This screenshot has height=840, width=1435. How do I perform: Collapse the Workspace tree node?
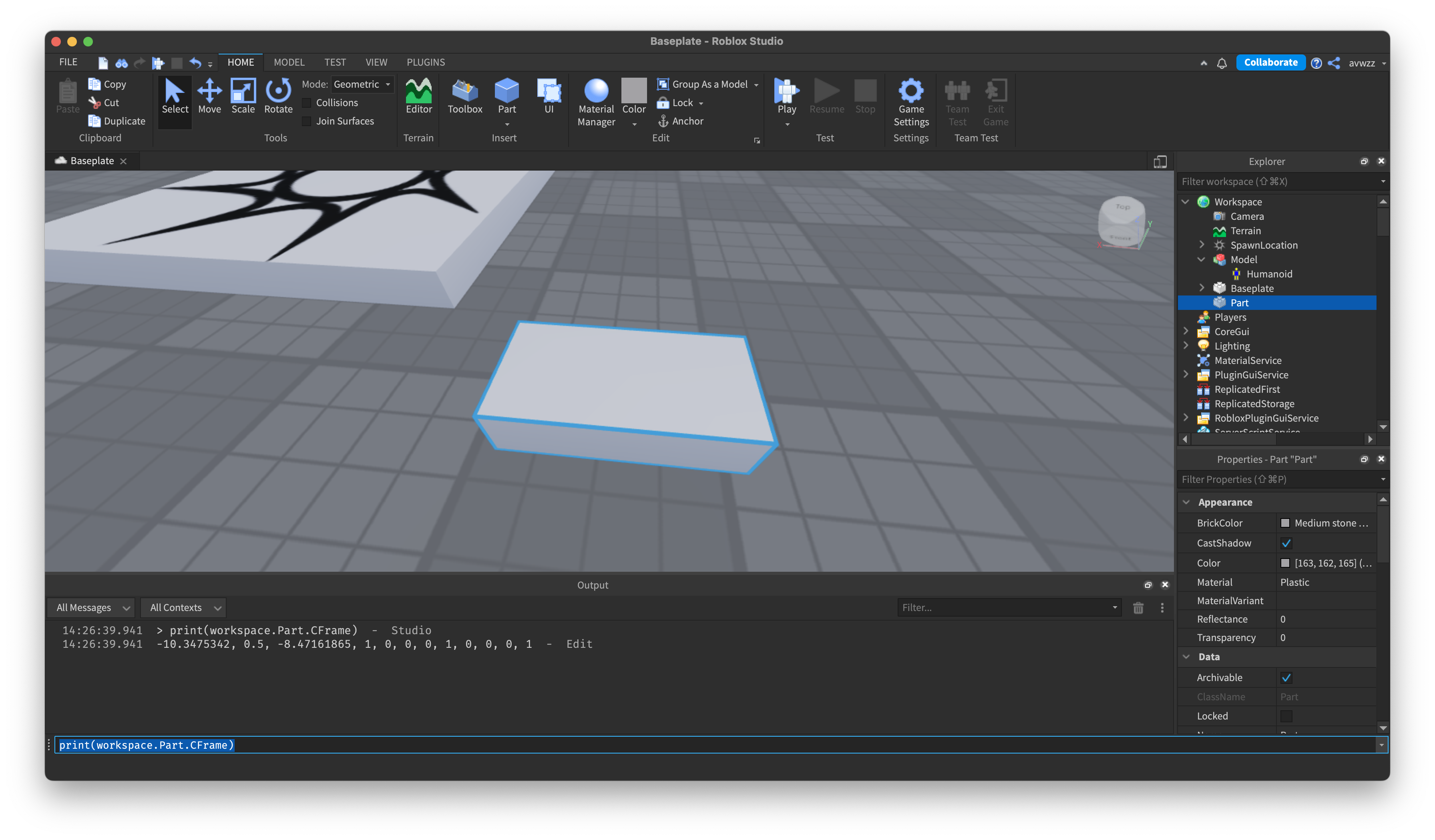[1186, 202]
